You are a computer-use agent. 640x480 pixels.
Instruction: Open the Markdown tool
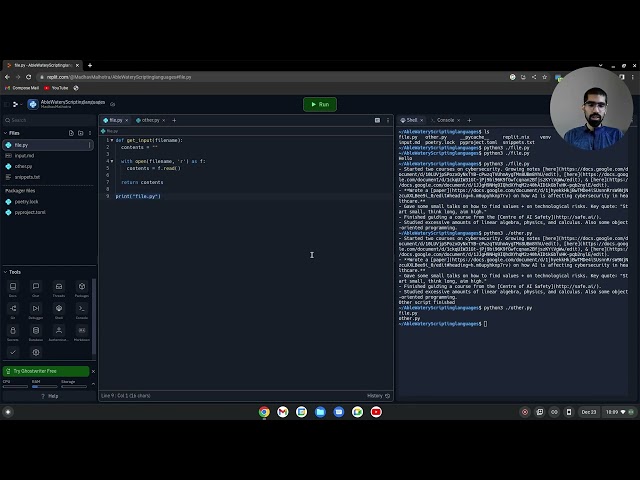click(82, 333)
